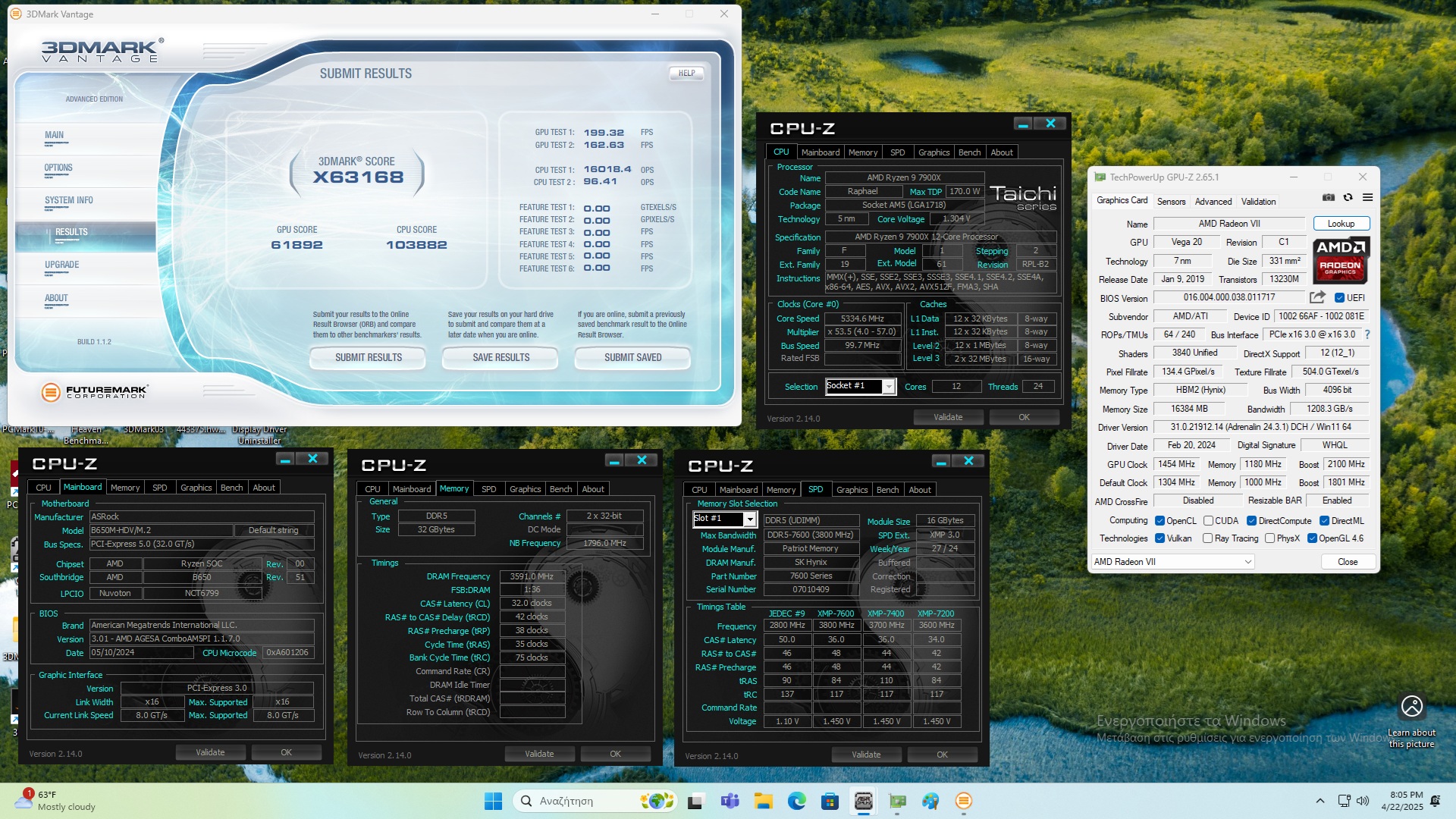The image size is (1456, 819).
Task: Open the Socket #1 selection dropdown
Action: pos(861,386)
